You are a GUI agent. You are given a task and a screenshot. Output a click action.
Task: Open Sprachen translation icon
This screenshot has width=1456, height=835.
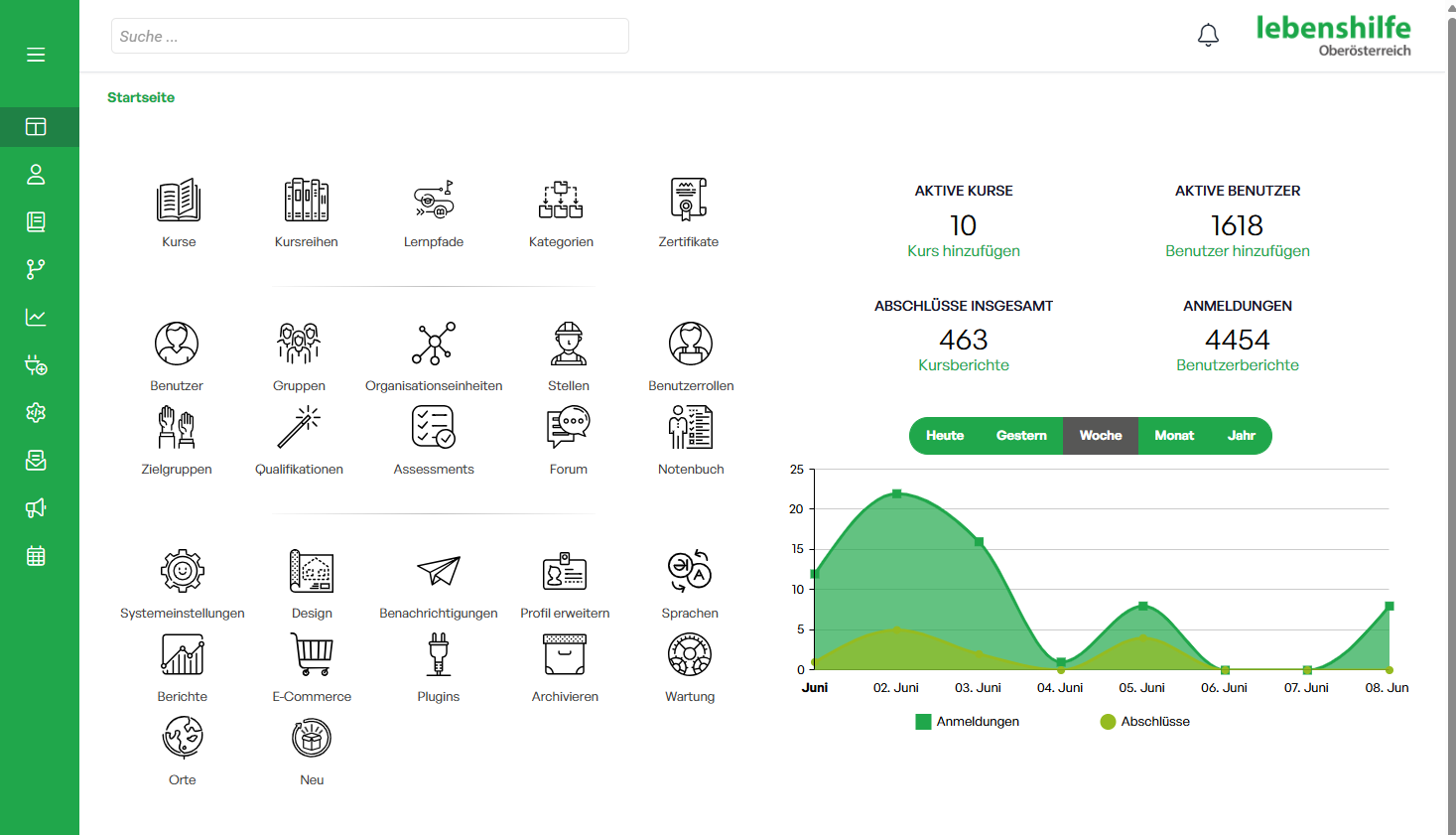(x=690, y=571)
